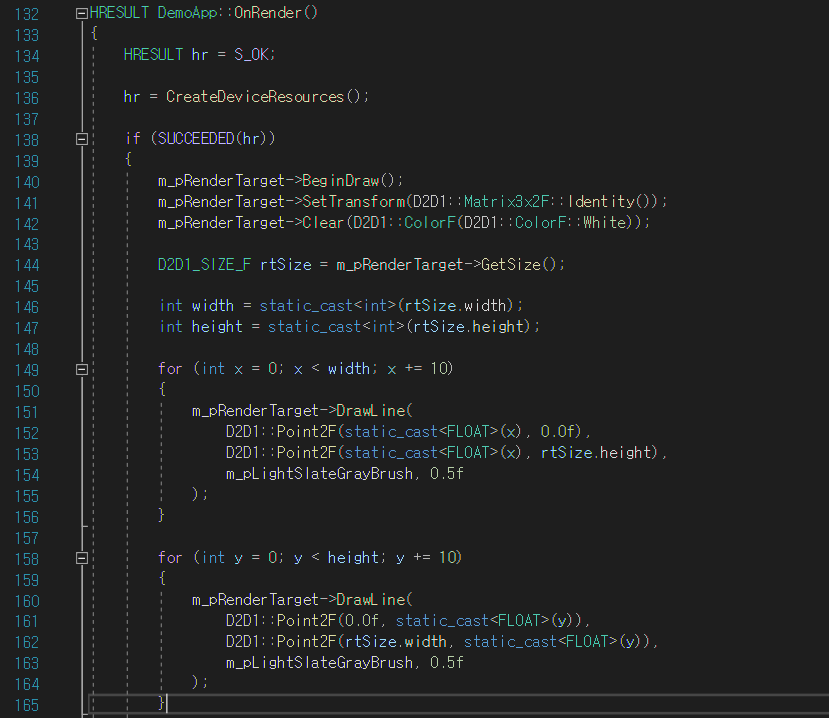The image size is (829, 718).
Task: Click the SUCCEEDED macro in the if statement
Action: click(x=196, y=139)
